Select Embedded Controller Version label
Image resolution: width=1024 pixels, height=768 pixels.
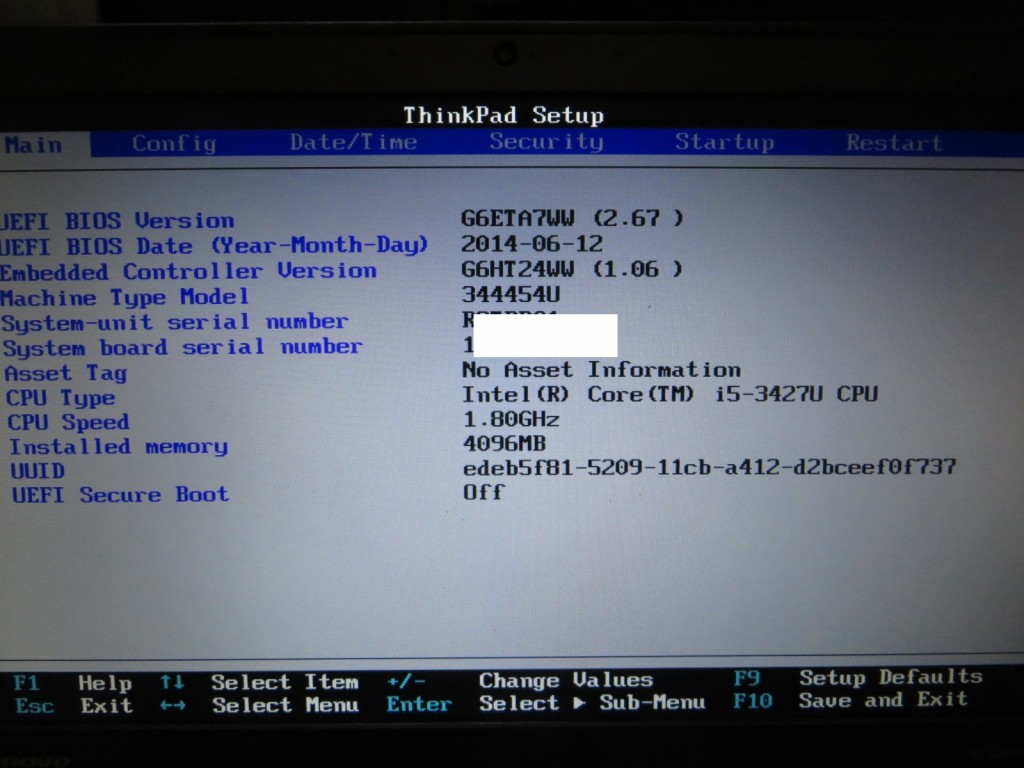(x=189, y=270)
